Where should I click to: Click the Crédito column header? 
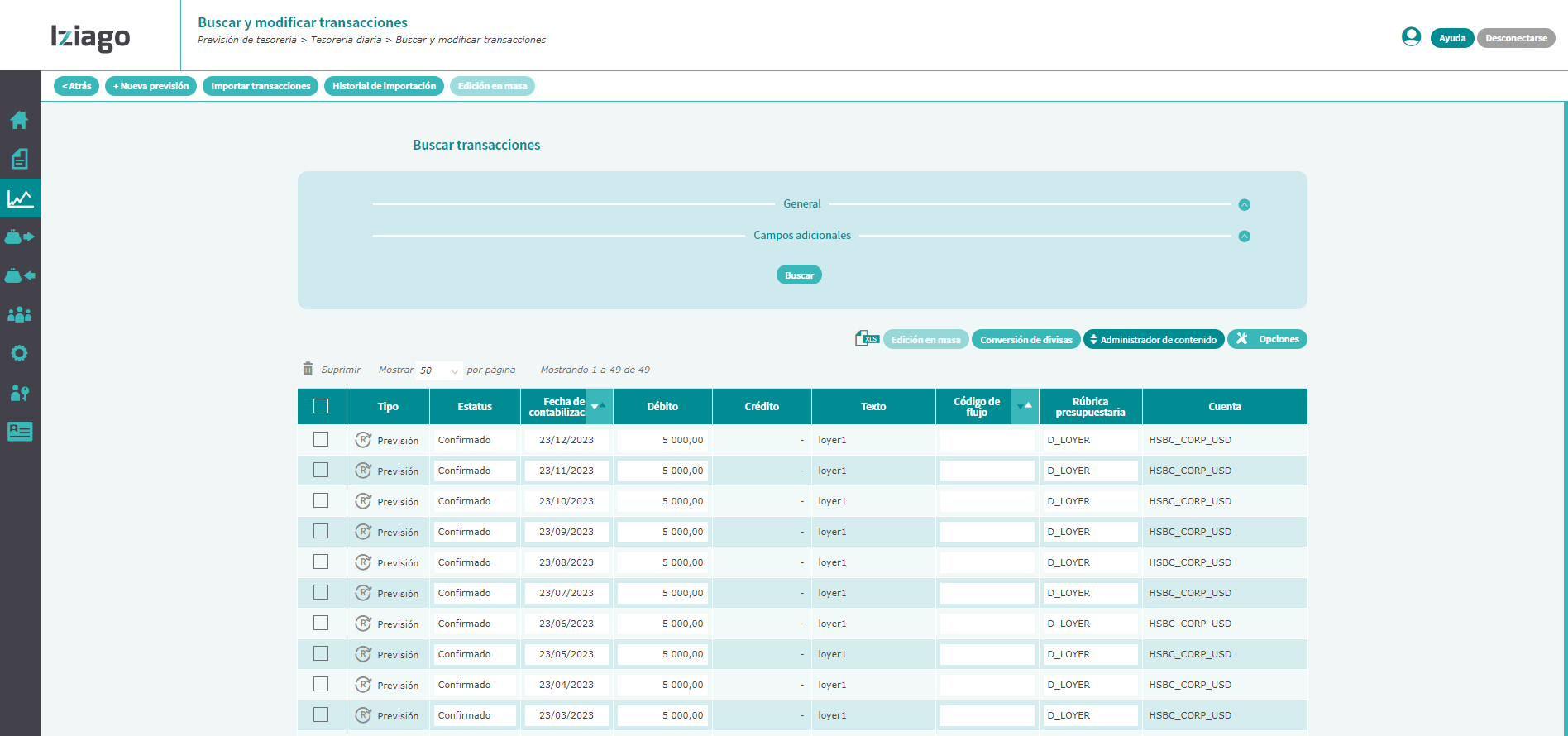coord(762,406)
